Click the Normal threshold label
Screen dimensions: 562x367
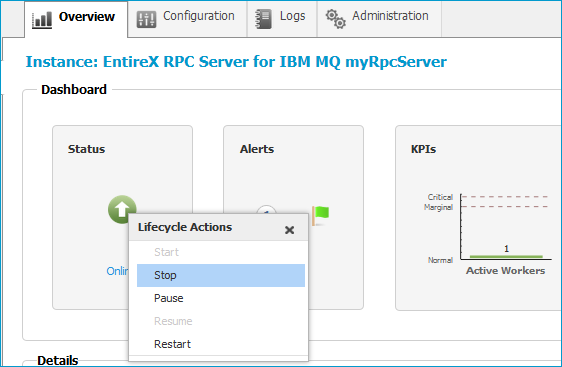click(440, 260)
